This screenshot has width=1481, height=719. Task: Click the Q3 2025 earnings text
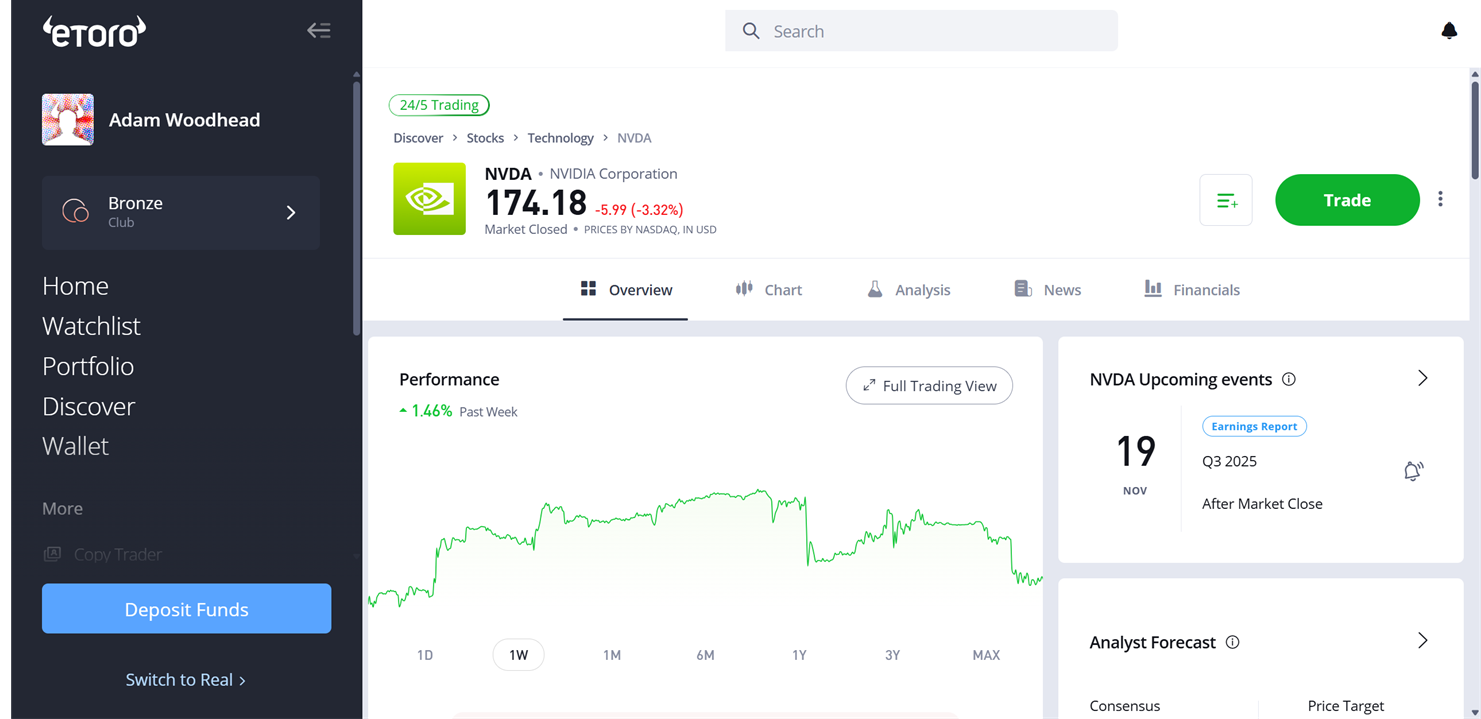(1229, 462)
